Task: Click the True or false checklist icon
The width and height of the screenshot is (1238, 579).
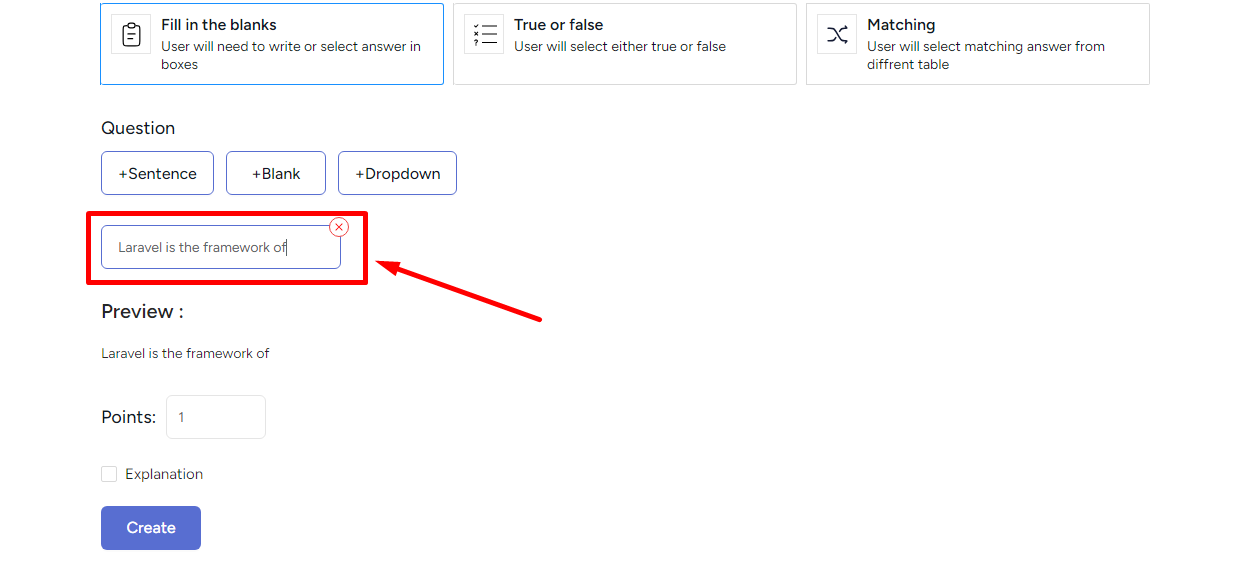Action: pyautogui.click(x=484, y=34)
